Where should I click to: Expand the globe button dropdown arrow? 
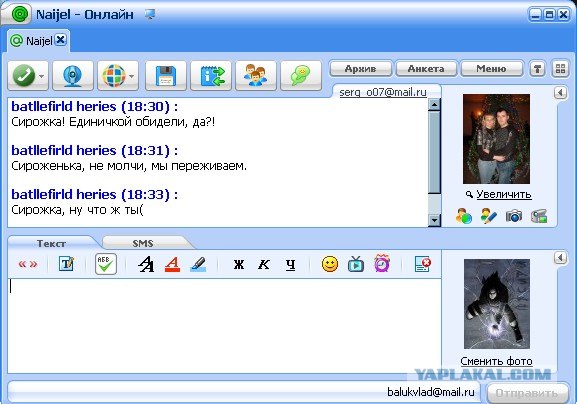[x=132, y=76]
